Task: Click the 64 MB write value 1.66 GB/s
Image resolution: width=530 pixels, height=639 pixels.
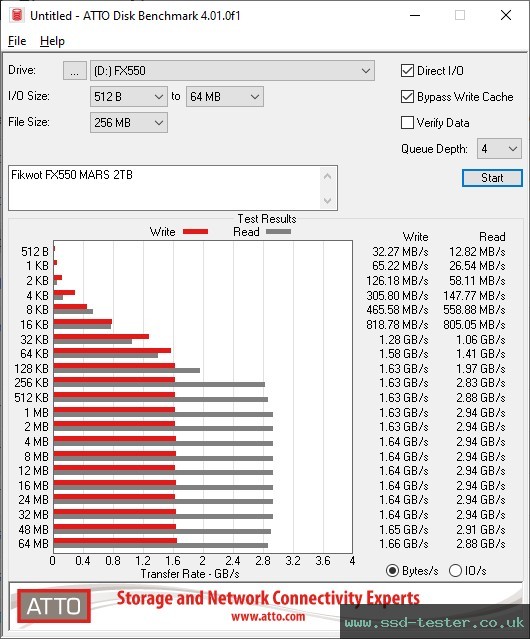Action: (404, 544)
